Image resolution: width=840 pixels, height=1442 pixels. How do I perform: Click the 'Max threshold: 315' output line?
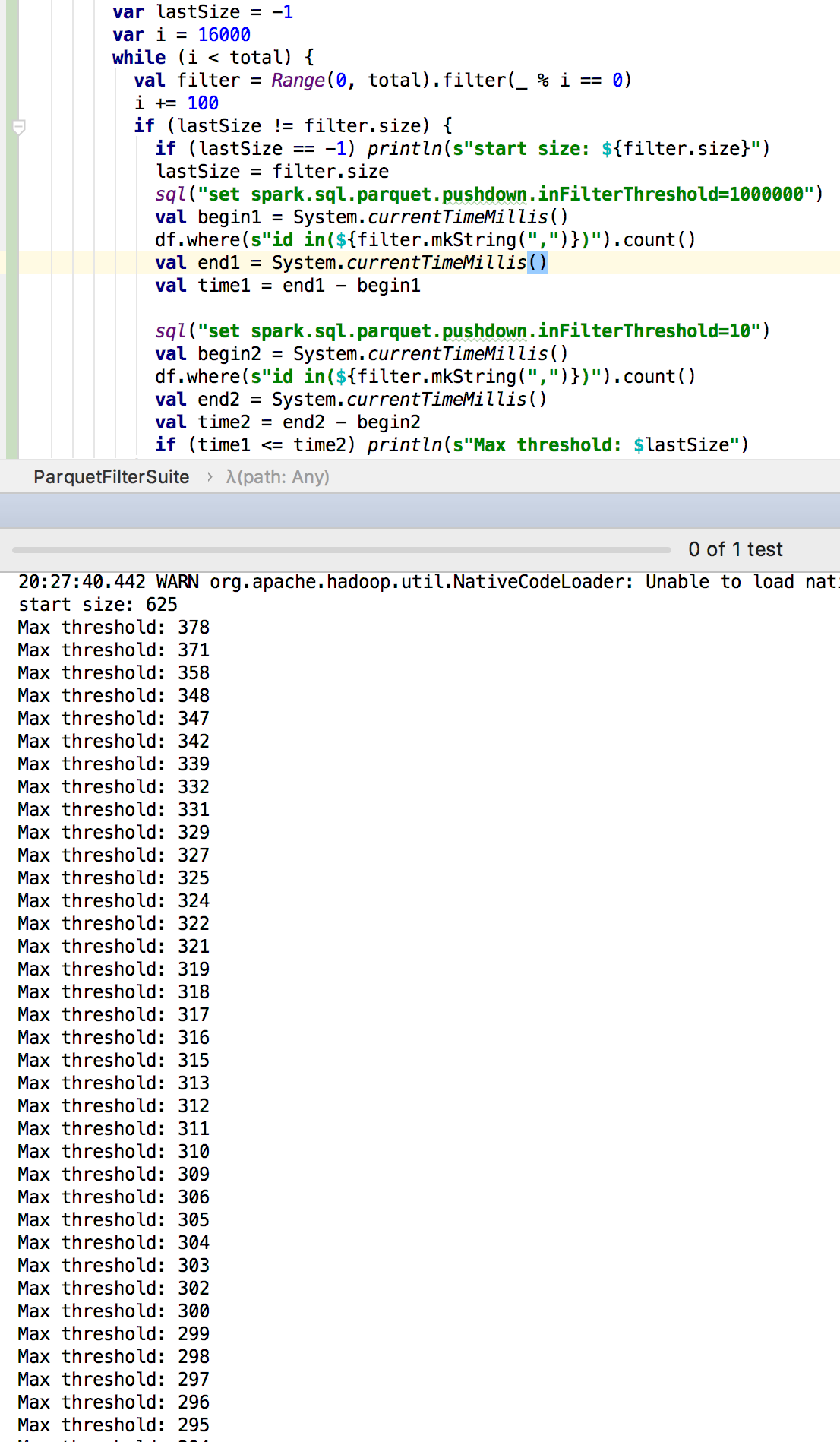click(x=114, y=1061)
